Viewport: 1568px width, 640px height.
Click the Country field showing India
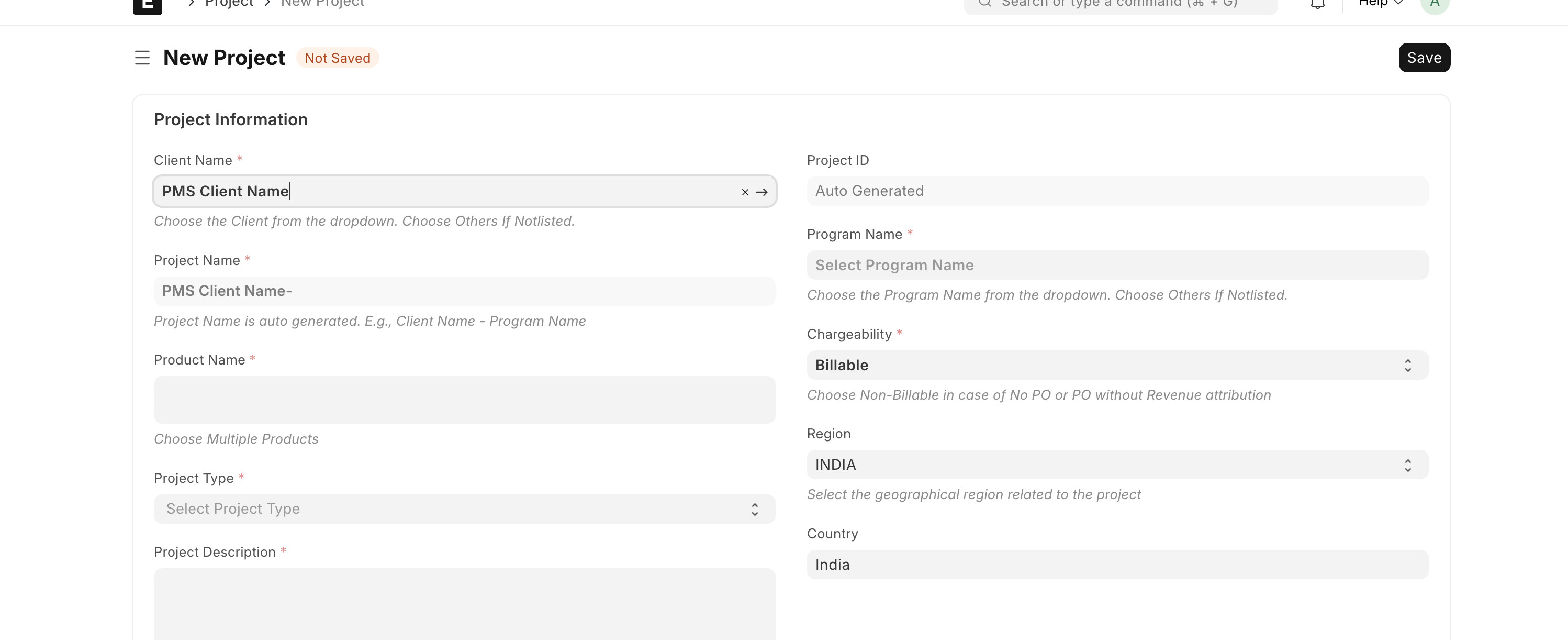1117,565
